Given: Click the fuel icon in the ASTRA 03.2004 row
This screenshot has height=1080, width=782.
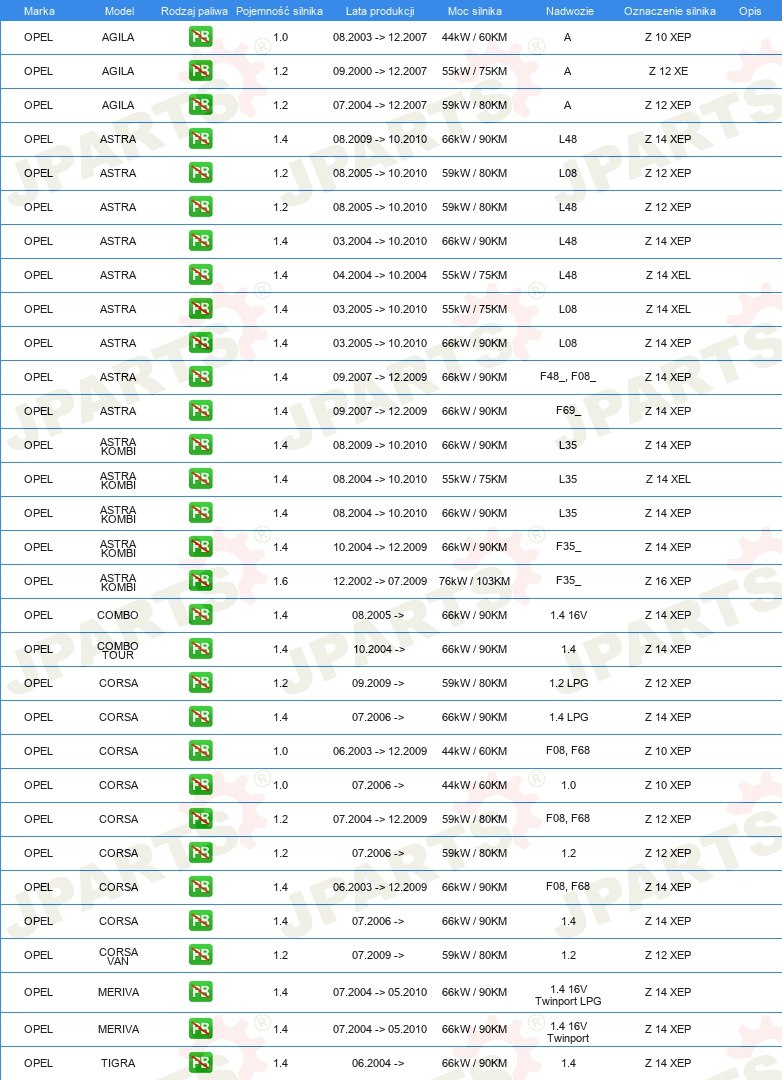Looking at the screenshot, I should coord(200,240).
